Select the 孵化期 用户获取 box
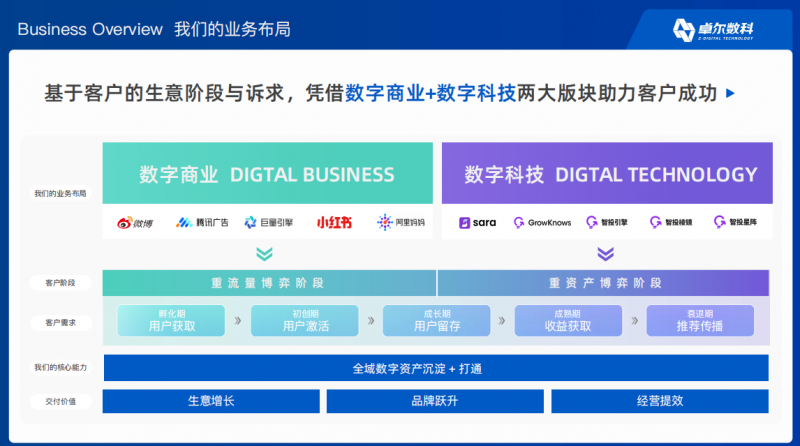This screenshot has width=800, height=446. tap(171, 320)
